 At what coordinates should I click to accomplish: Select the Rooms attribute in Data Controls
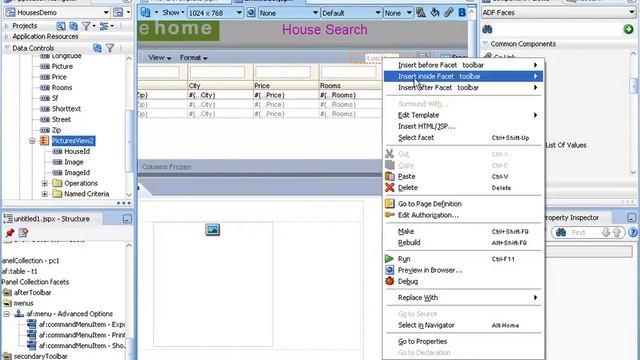point(62,87)
